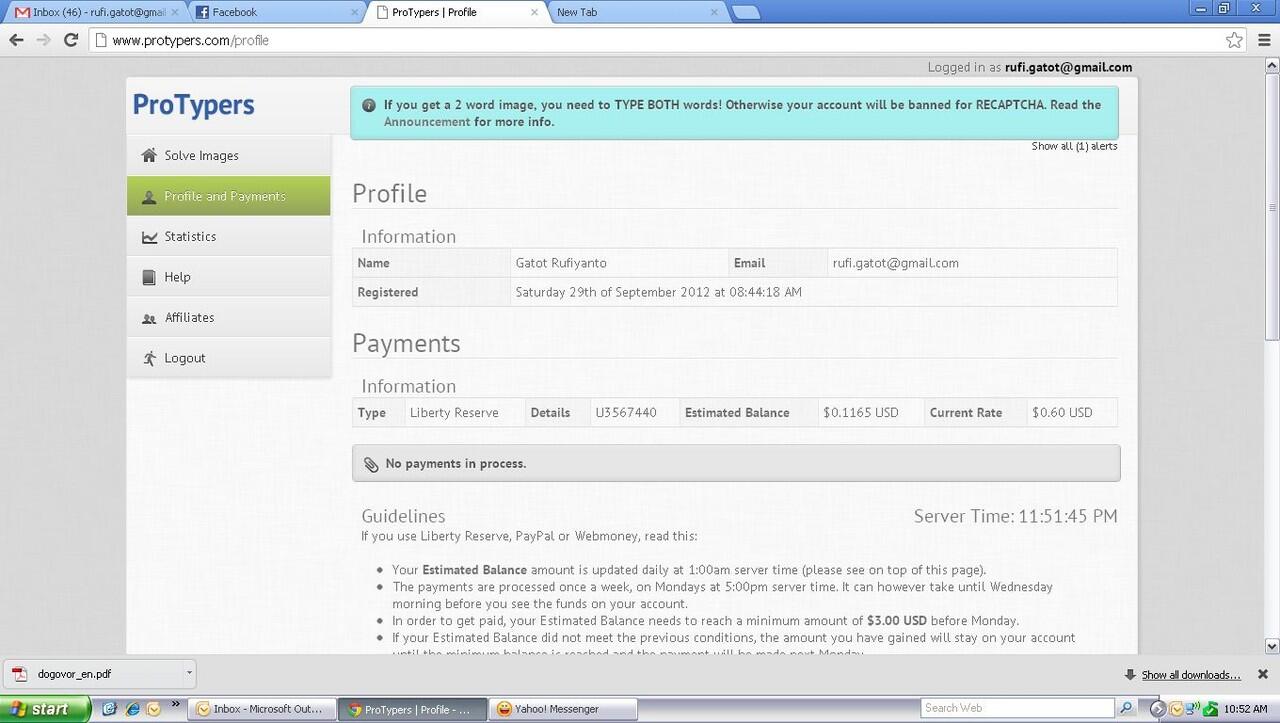Image resolution: width=1280 pixels, height=723 pixels.
Task: Open the Inbox - Microsoft Outlook taskbar button
Action: [264, 709]
